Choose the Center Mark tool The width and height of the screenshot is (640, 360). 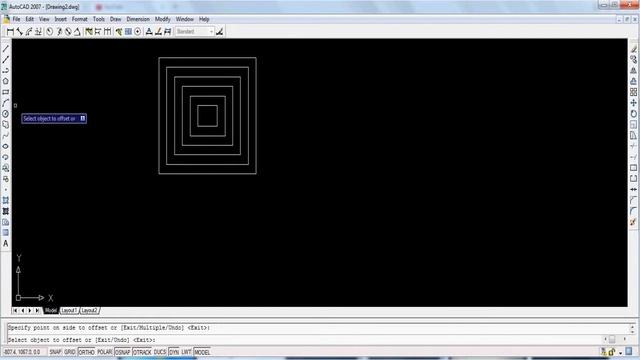[138, 31]
